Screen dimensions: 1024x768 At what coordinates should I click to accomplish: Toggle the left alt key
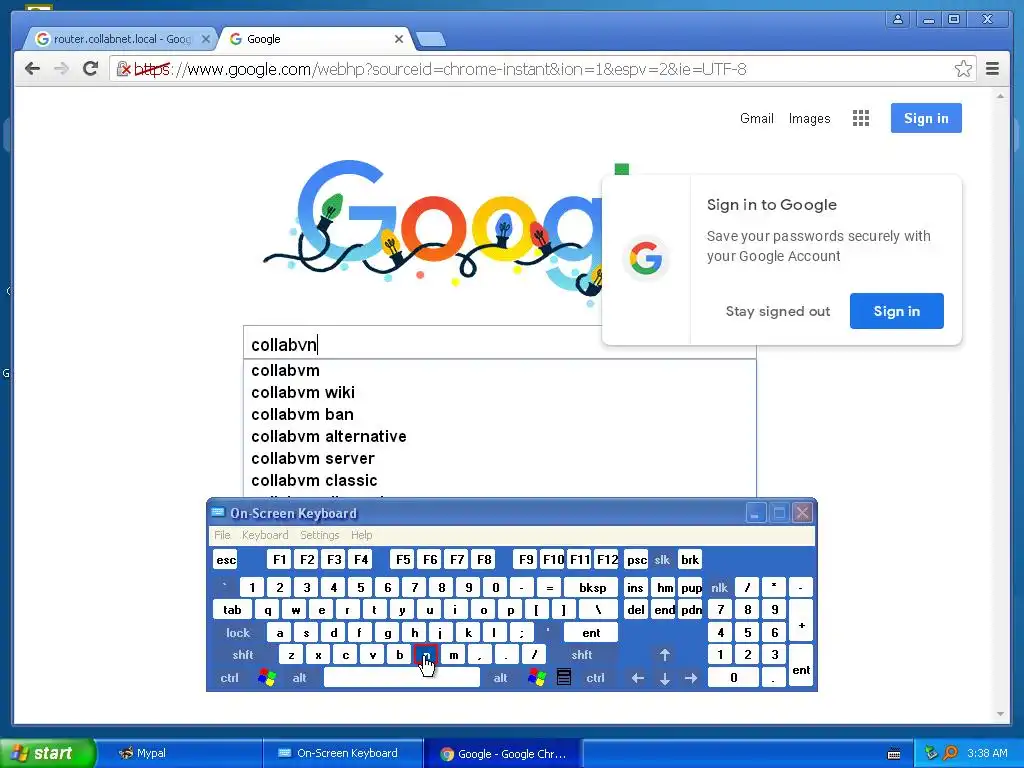coord(299,678)
